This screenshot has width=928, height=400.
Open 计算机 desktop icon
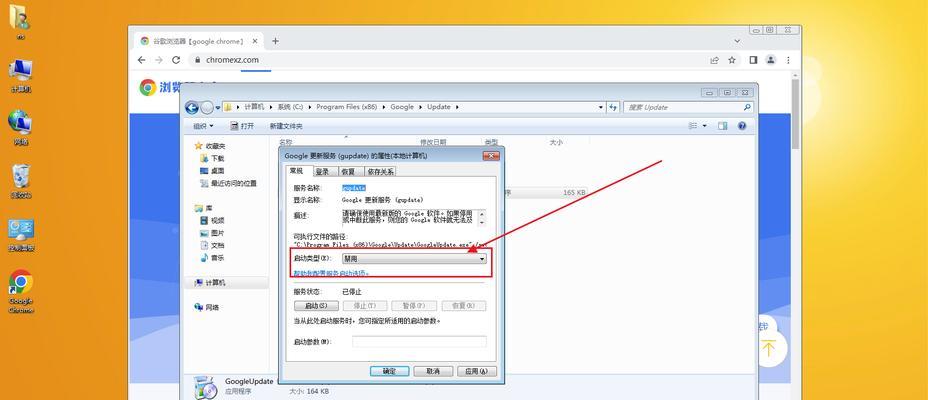(x=21, y=75)
